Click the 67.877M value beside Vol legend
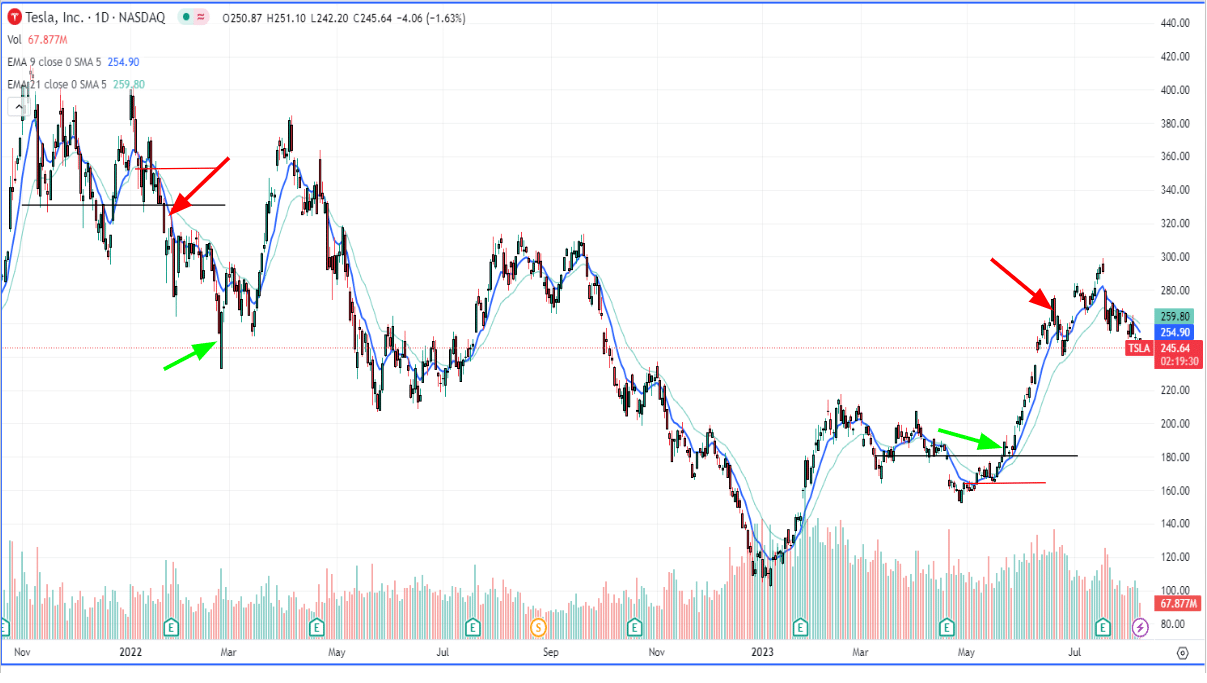Screen dimensions: 1207x683 pos(49,40)
